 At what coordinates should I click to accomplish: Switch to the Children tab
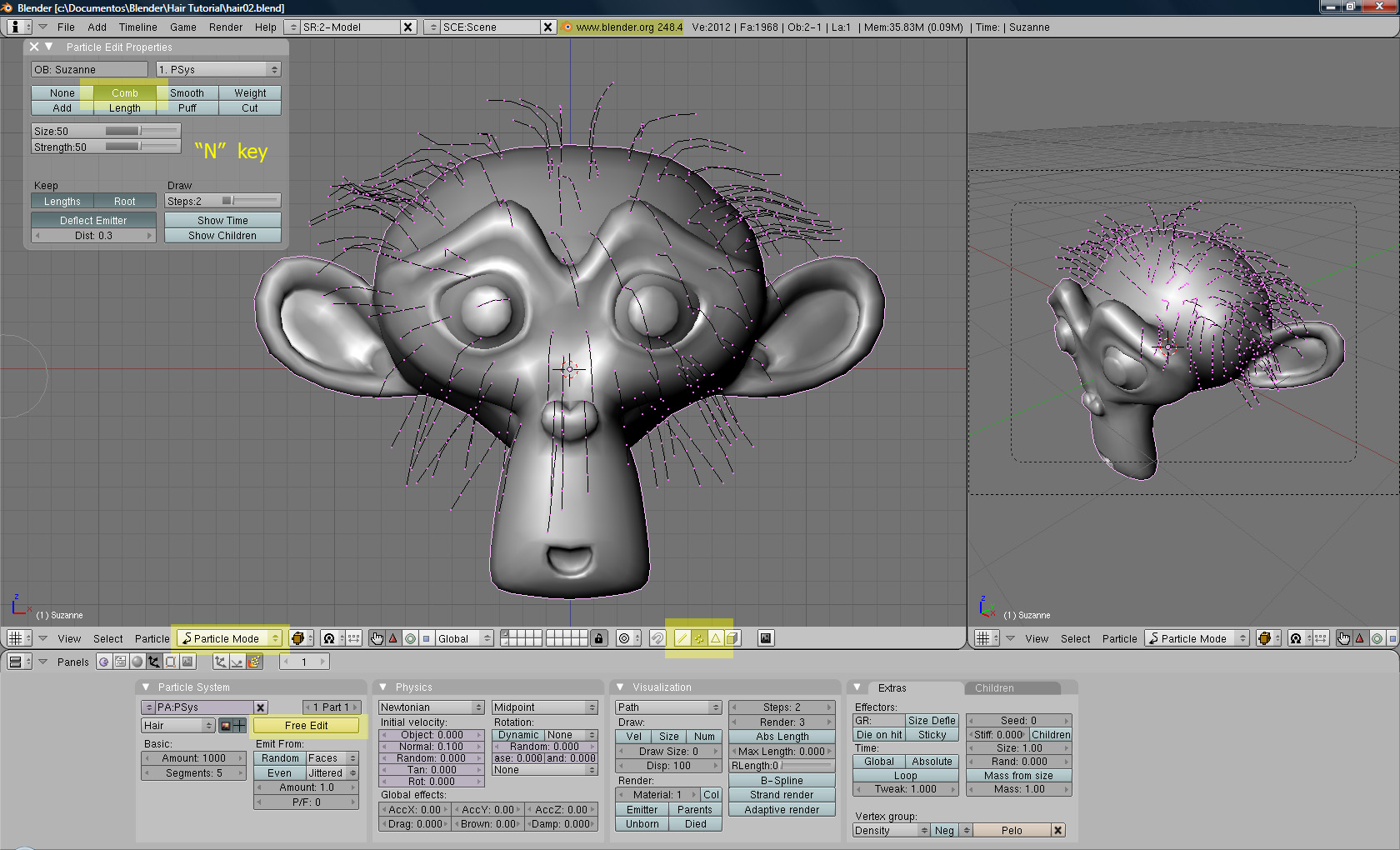[x=1012, y=688]
